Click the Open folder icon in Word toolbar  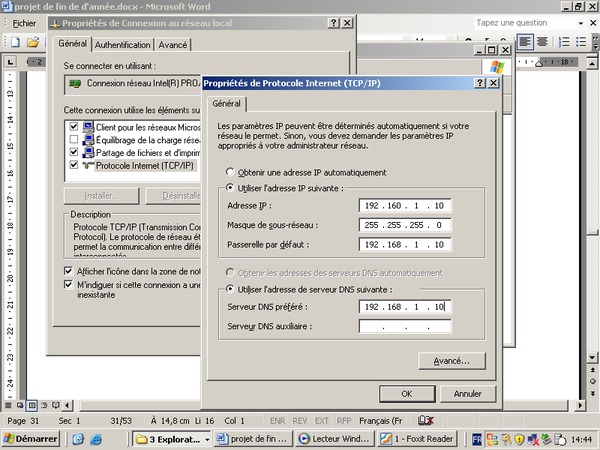(x=33, y=42)
